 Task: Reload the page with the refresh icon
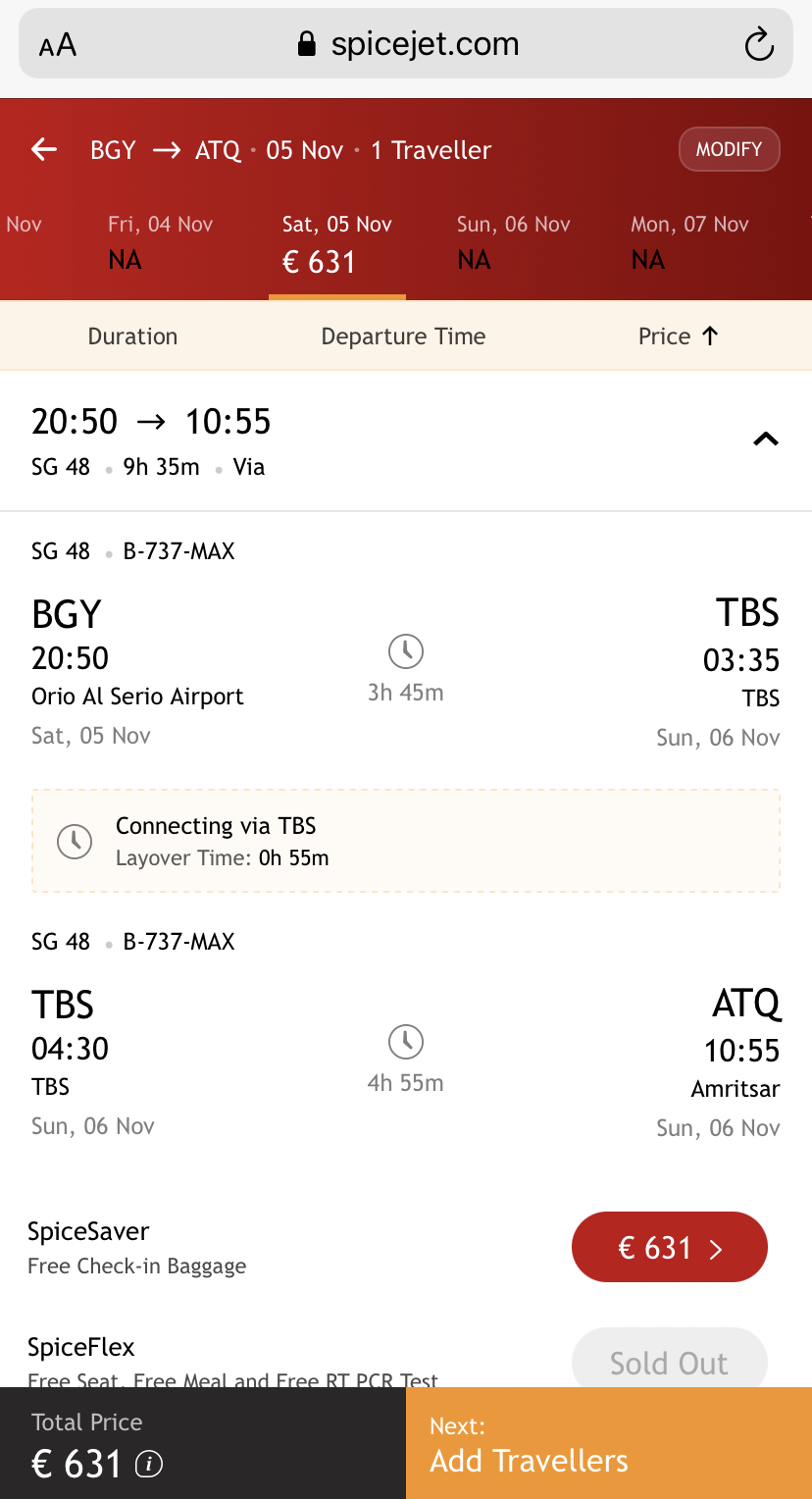coord(759,44)
